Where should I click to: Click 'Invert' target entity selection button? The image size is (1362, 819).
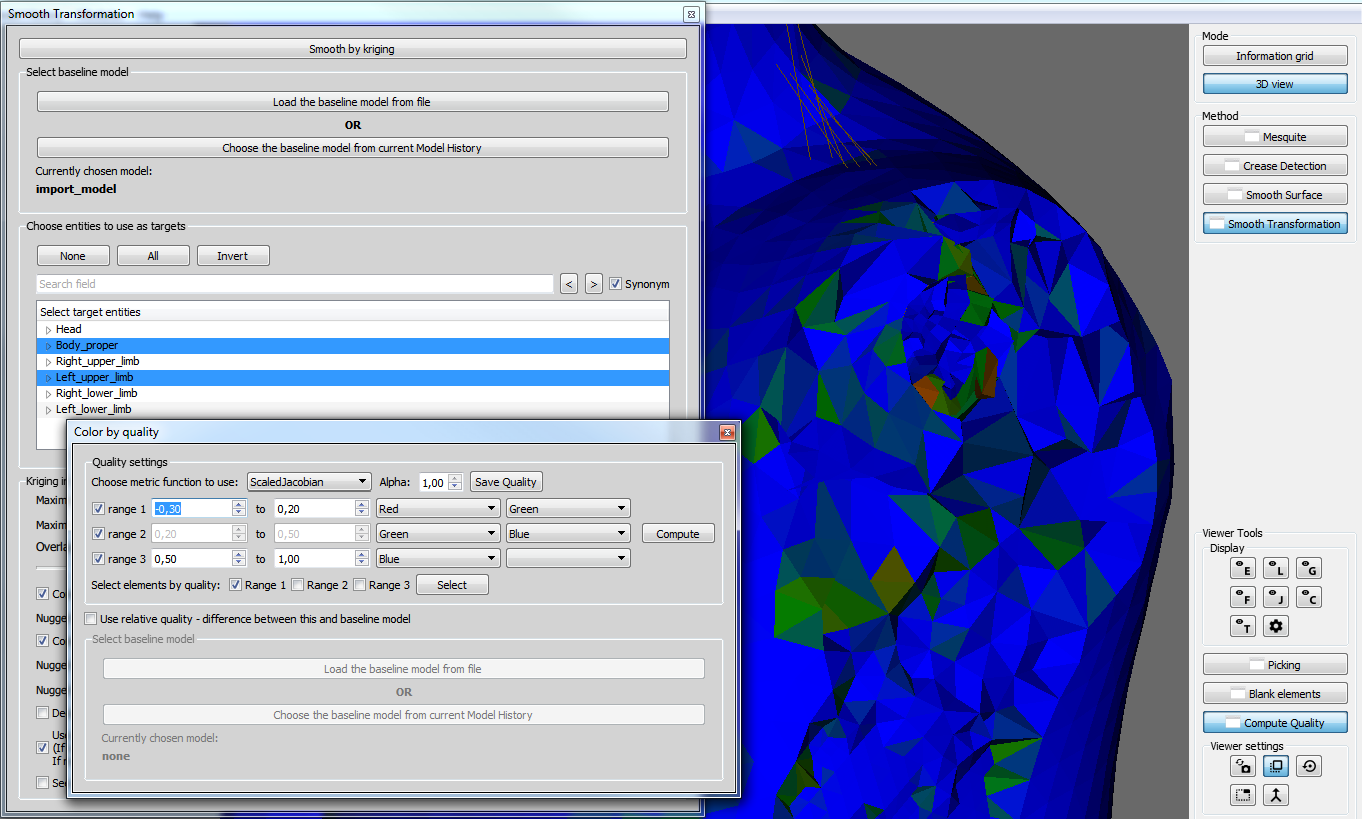pyautogui.click(x=233, y=256)
